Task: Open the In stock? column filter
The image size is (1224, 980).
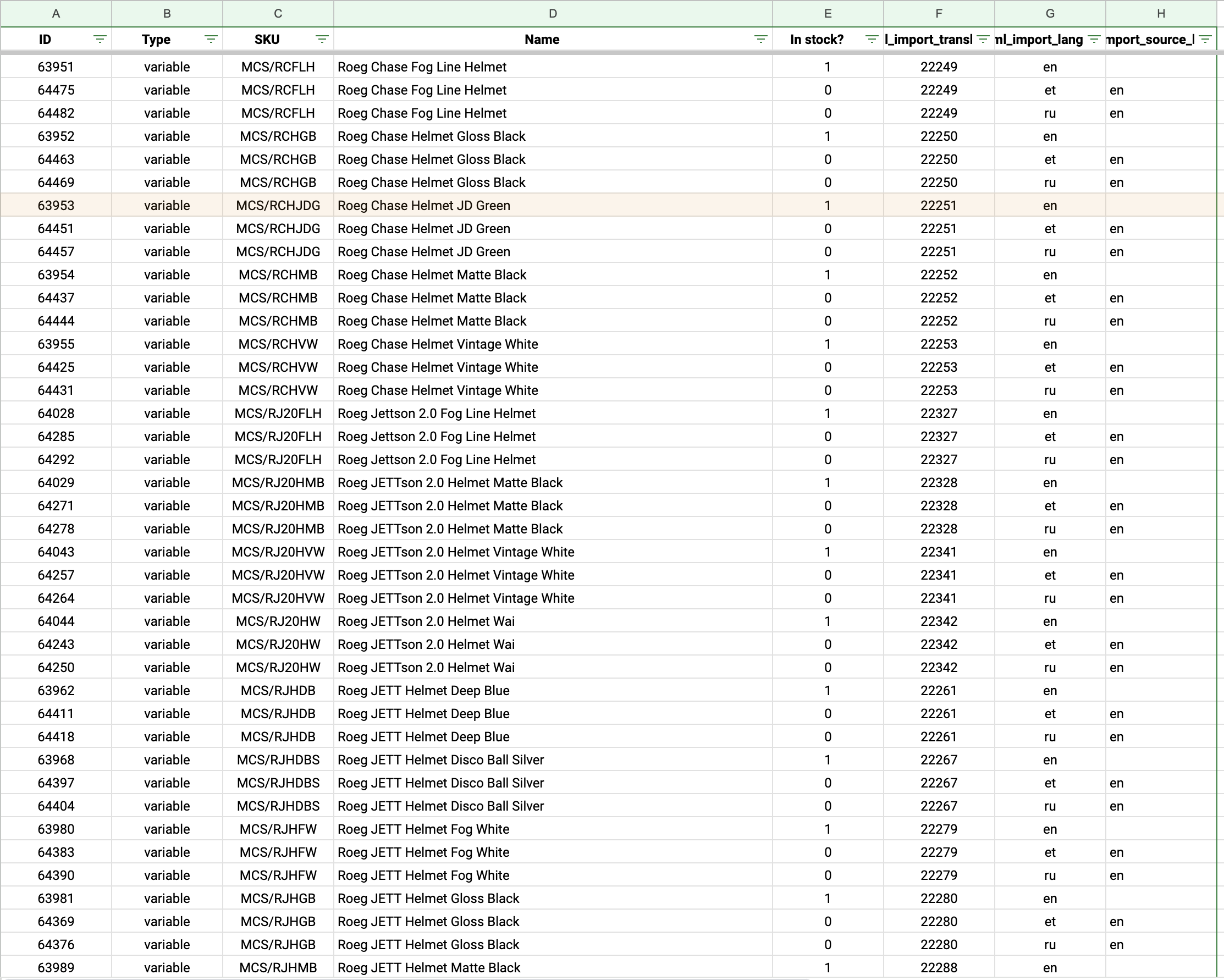Action: pos(872,39)
